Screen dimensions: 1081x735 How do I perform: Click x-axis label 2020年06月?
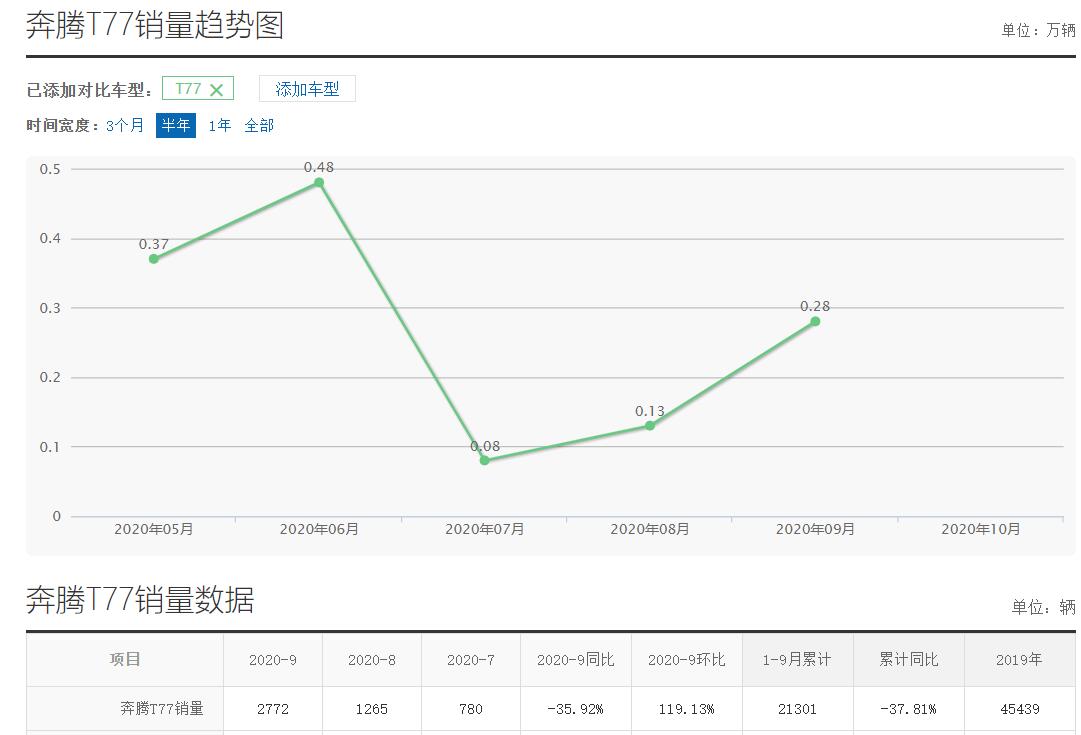[x=319, y=530]
